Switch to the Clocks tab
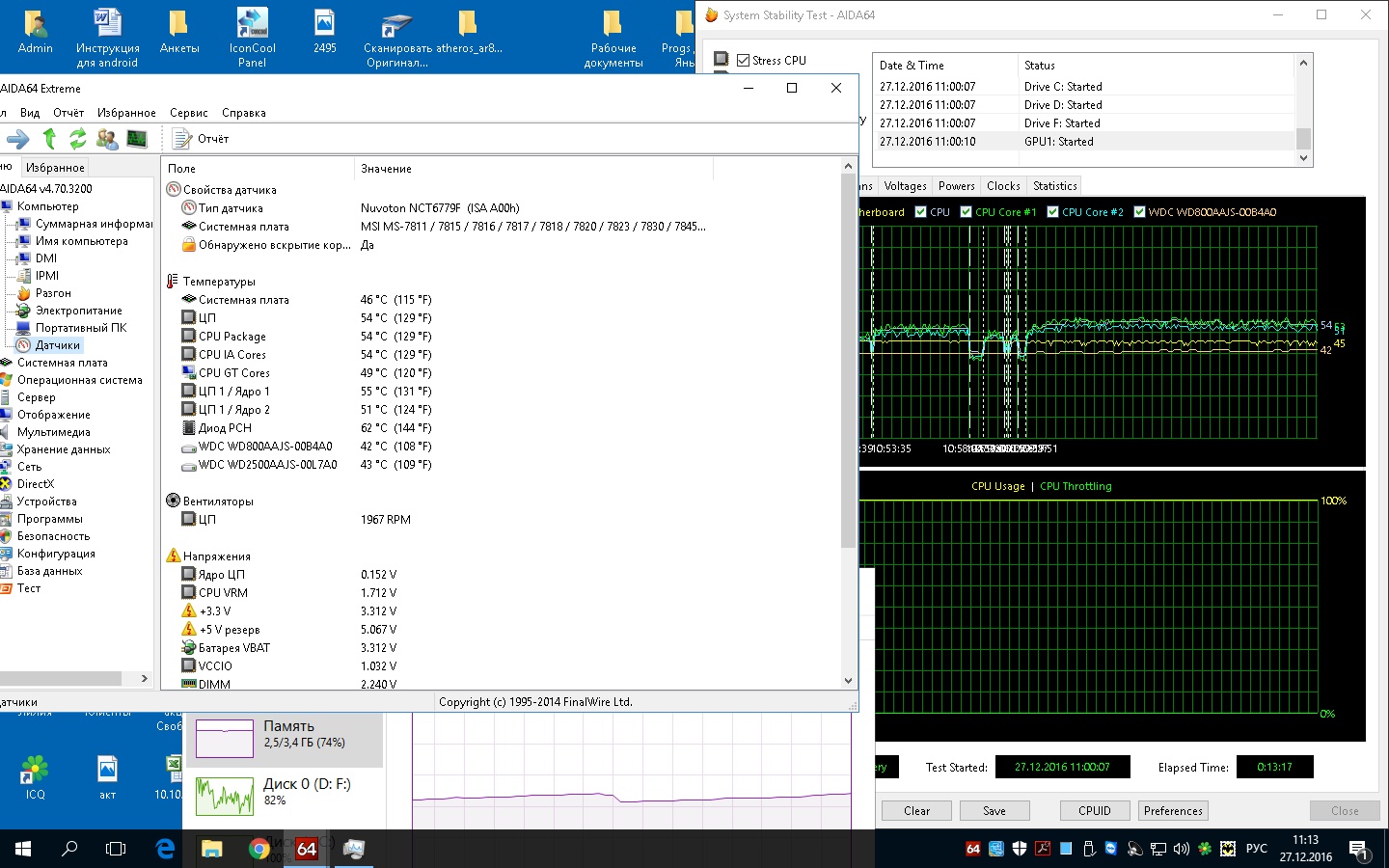 (1003, 186)
